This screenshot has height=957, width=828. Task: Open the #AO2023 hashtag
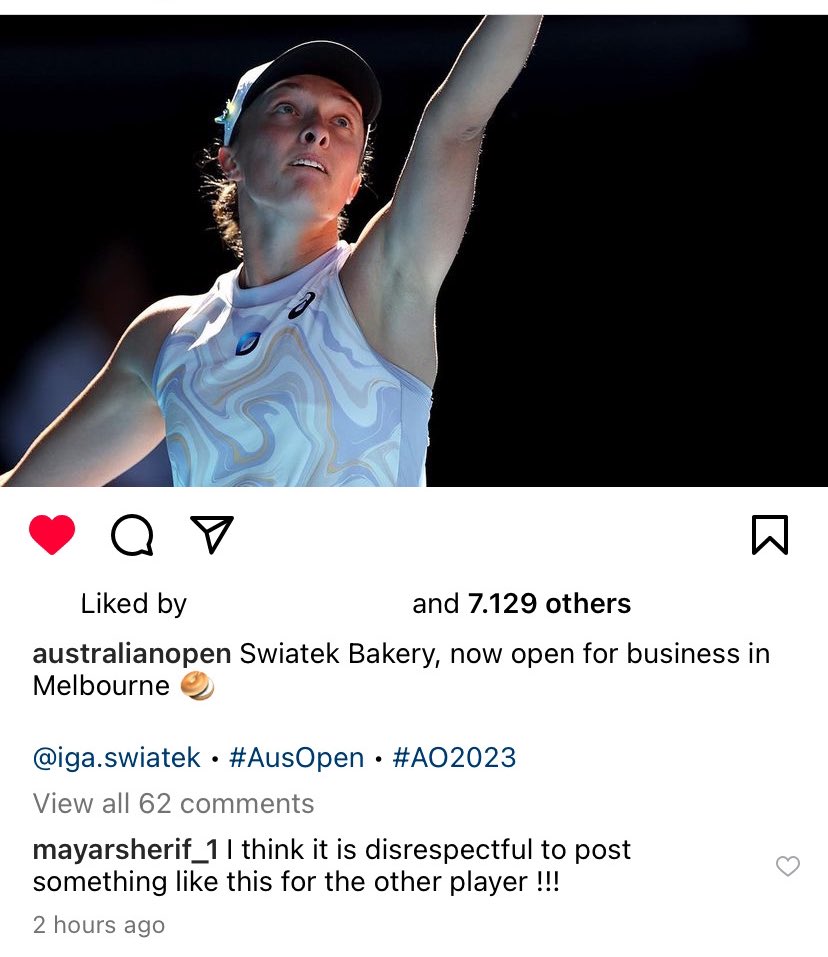click(x=454, y=757)
